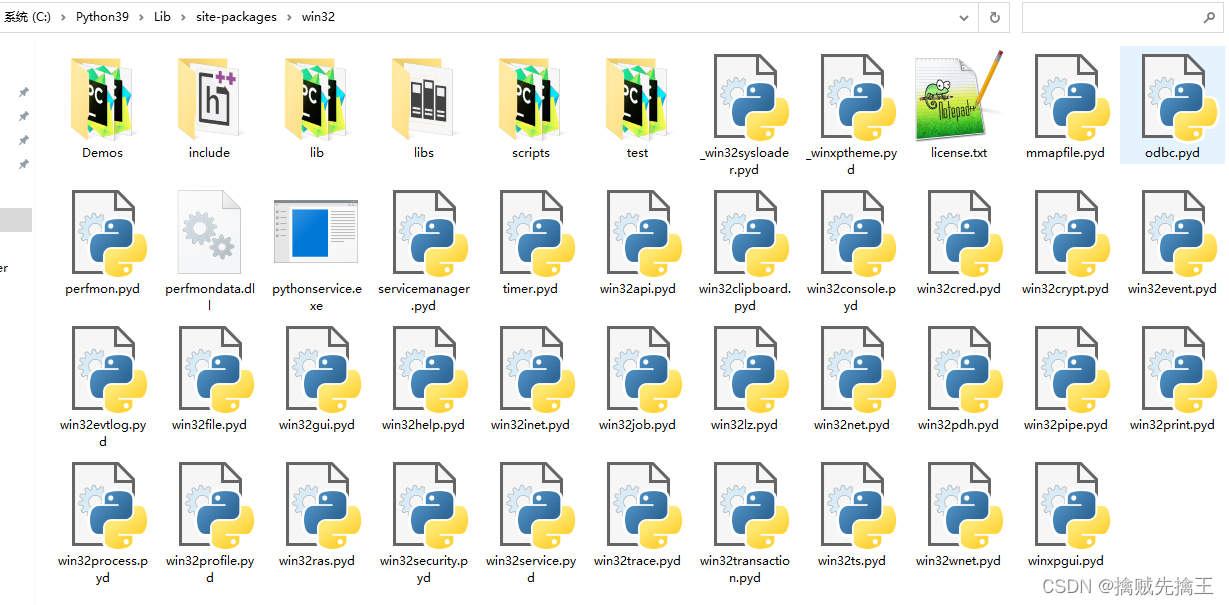Select the servicemanager.pyd file icon
Image resolution: width=1229 pixels, height=605 pixels.
[431, 234]
